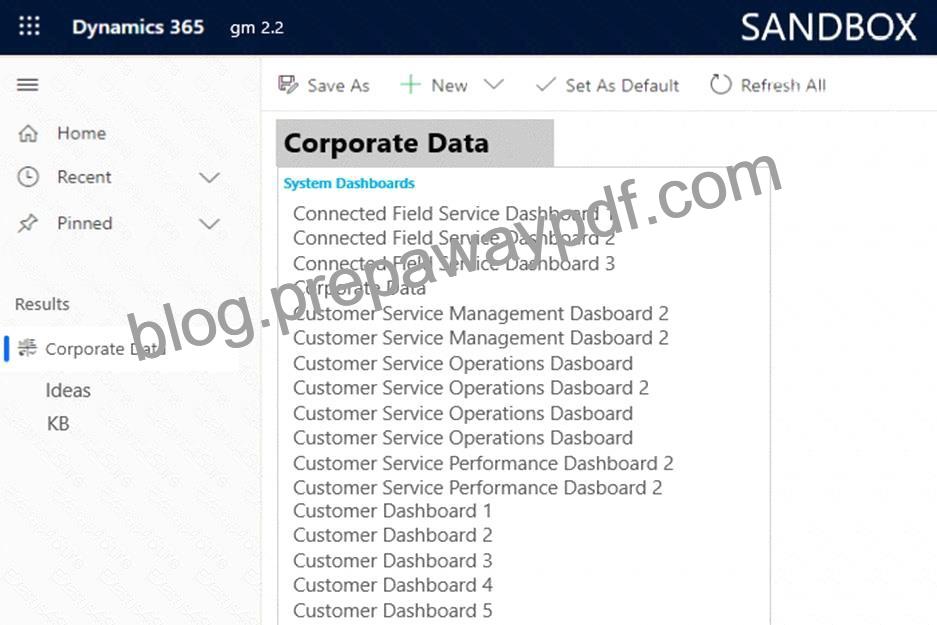The height and width of the screenshot is (625, 937).
Task: Pick Customer Dashboard 5 in the list
Action: (x=393, y=611)
